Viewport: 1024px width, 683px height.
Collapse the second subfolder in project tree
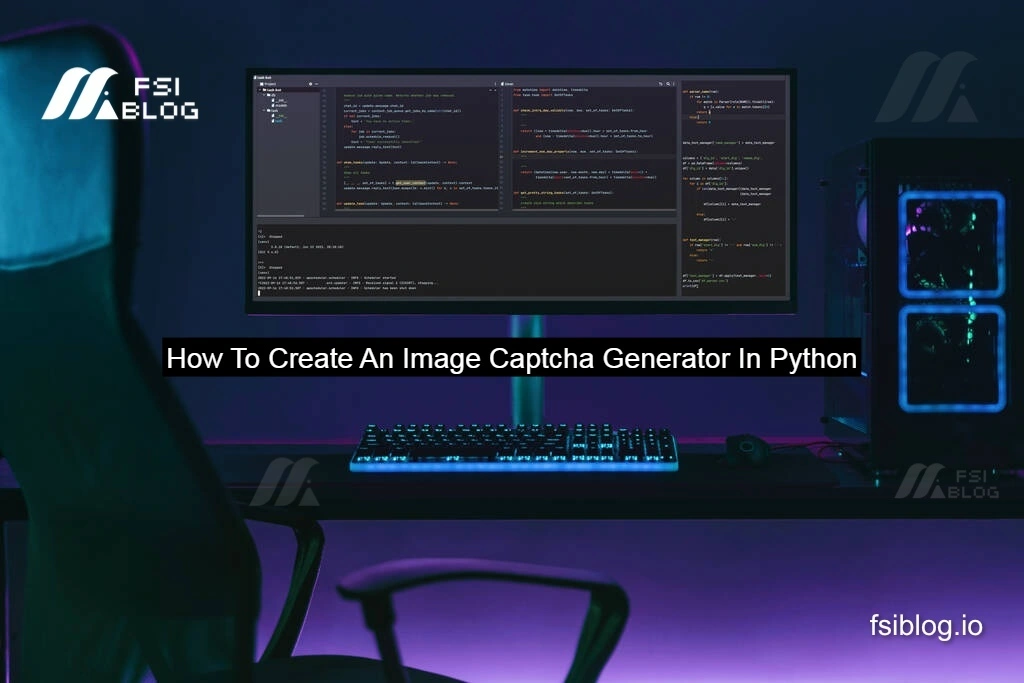click(x=264, y=111)
